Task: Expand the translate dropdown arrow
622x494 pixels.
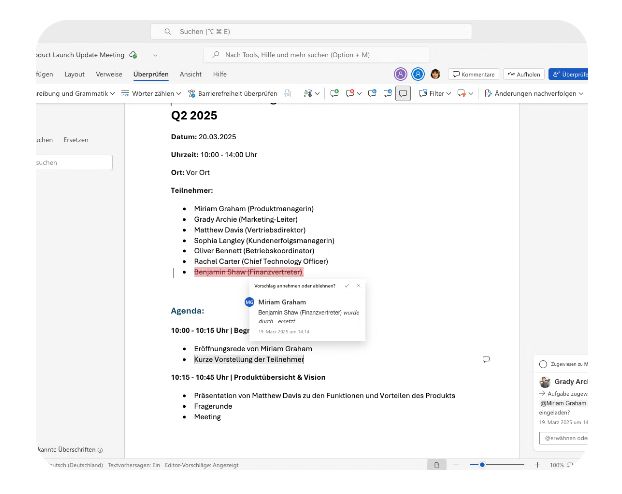Action: tap(317, 94)
